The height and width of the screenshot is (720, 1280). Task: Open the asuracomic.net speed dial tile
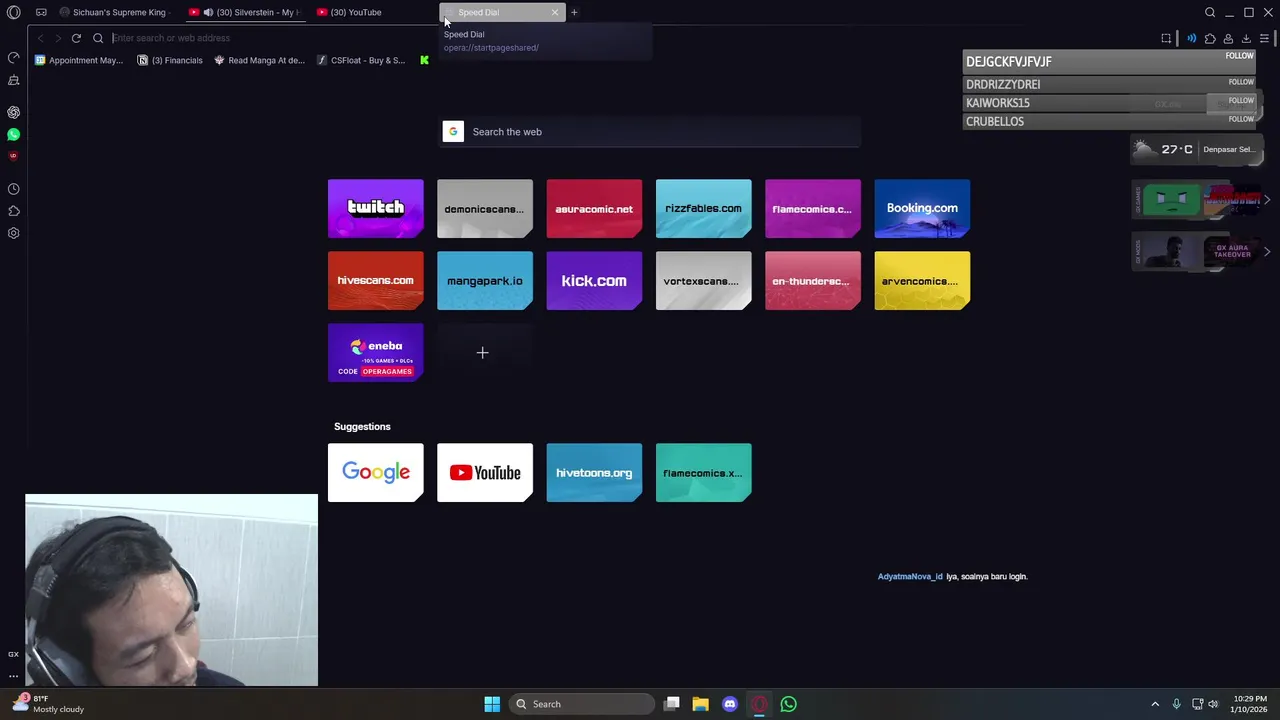(594, 209)
